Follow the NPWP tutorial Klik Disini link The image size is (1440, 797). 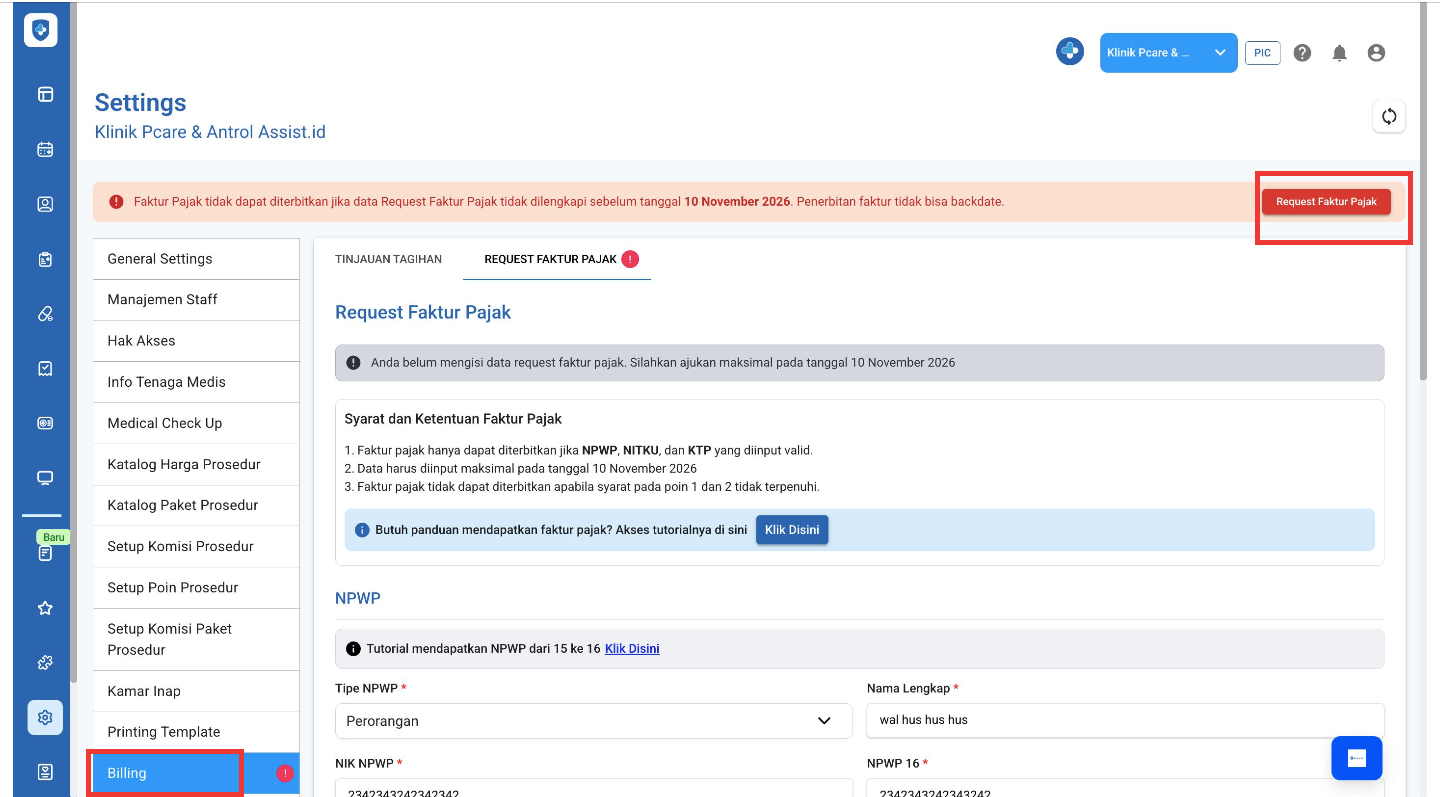632,649
